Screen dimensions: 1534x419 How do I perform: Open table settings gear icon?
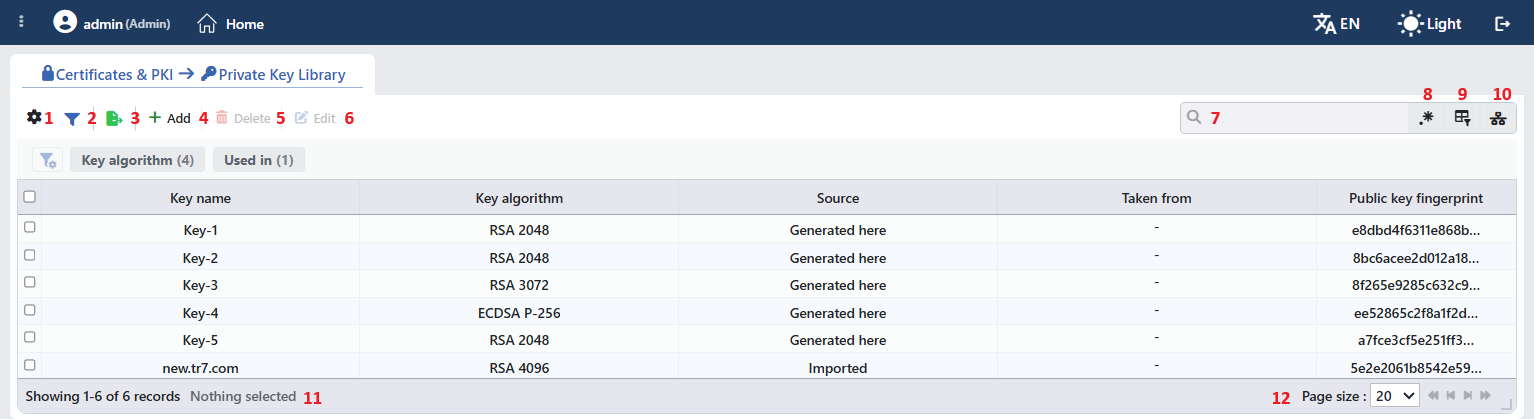34,117
